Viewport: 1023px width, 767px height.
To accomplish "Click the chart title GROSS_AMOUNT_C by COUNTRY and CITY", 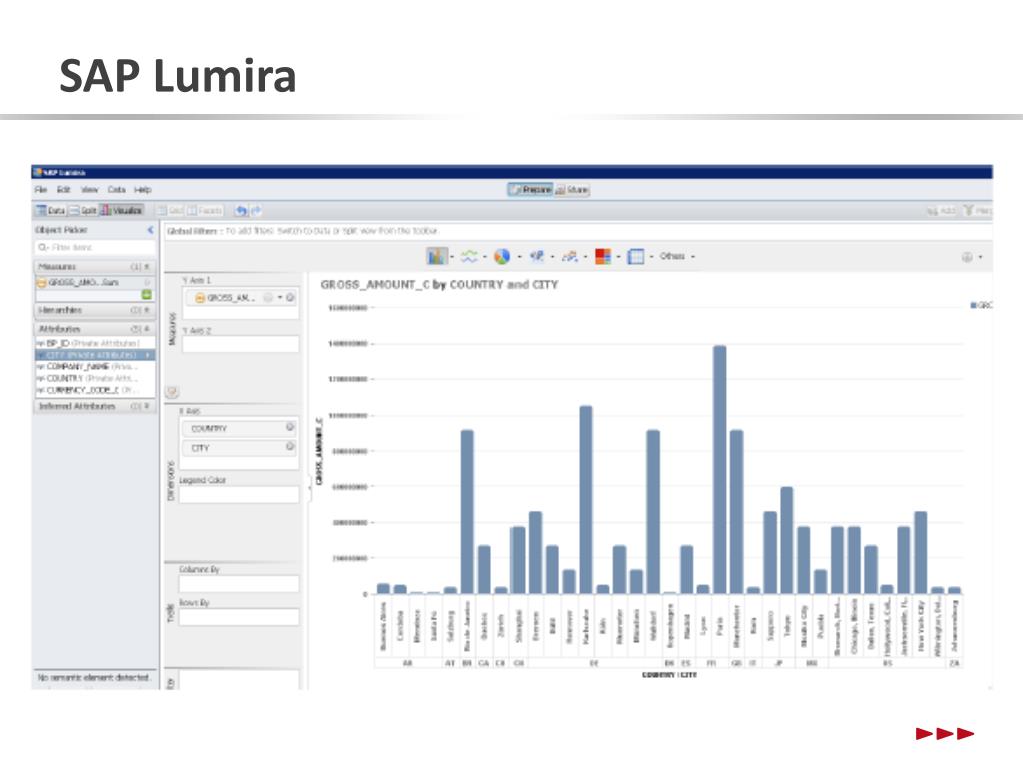I will (439, 284).
